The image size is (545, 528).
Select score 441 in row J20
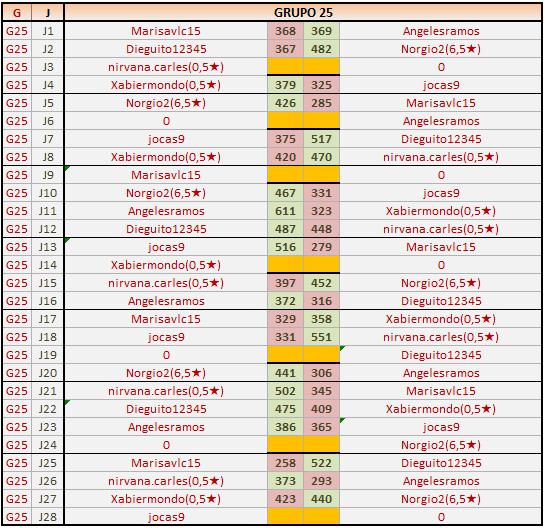click(x=285, y=373)
